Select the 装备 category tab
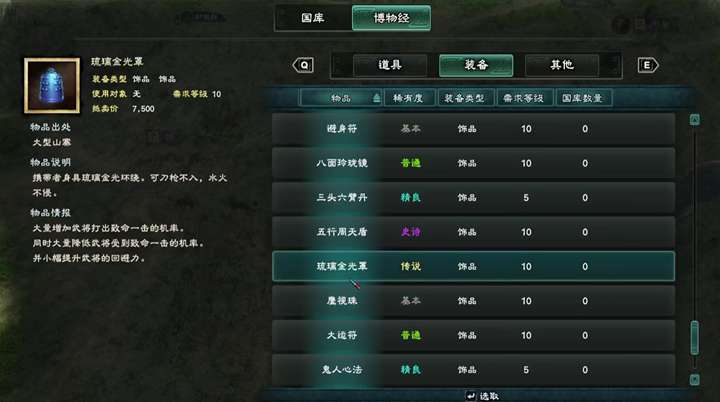Viewport: 720px width, 402px height. (x=476, y=65)
